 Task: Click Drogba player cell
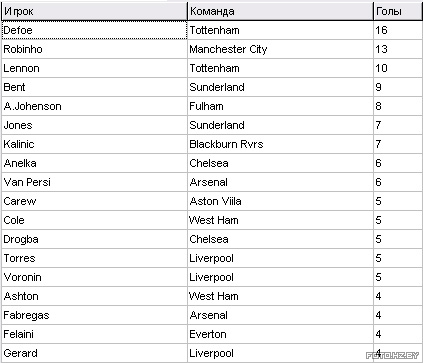point(94,239)
